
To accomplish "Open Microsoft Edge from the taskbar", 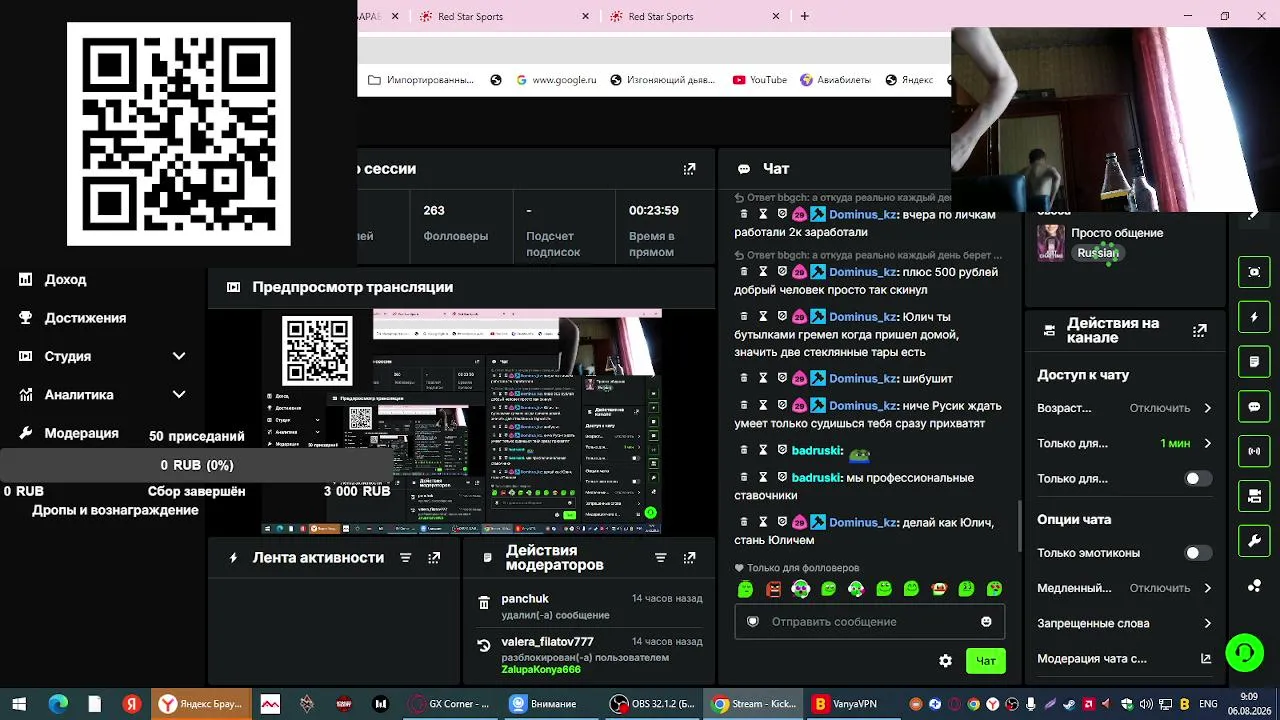I will tap(58, 704).
